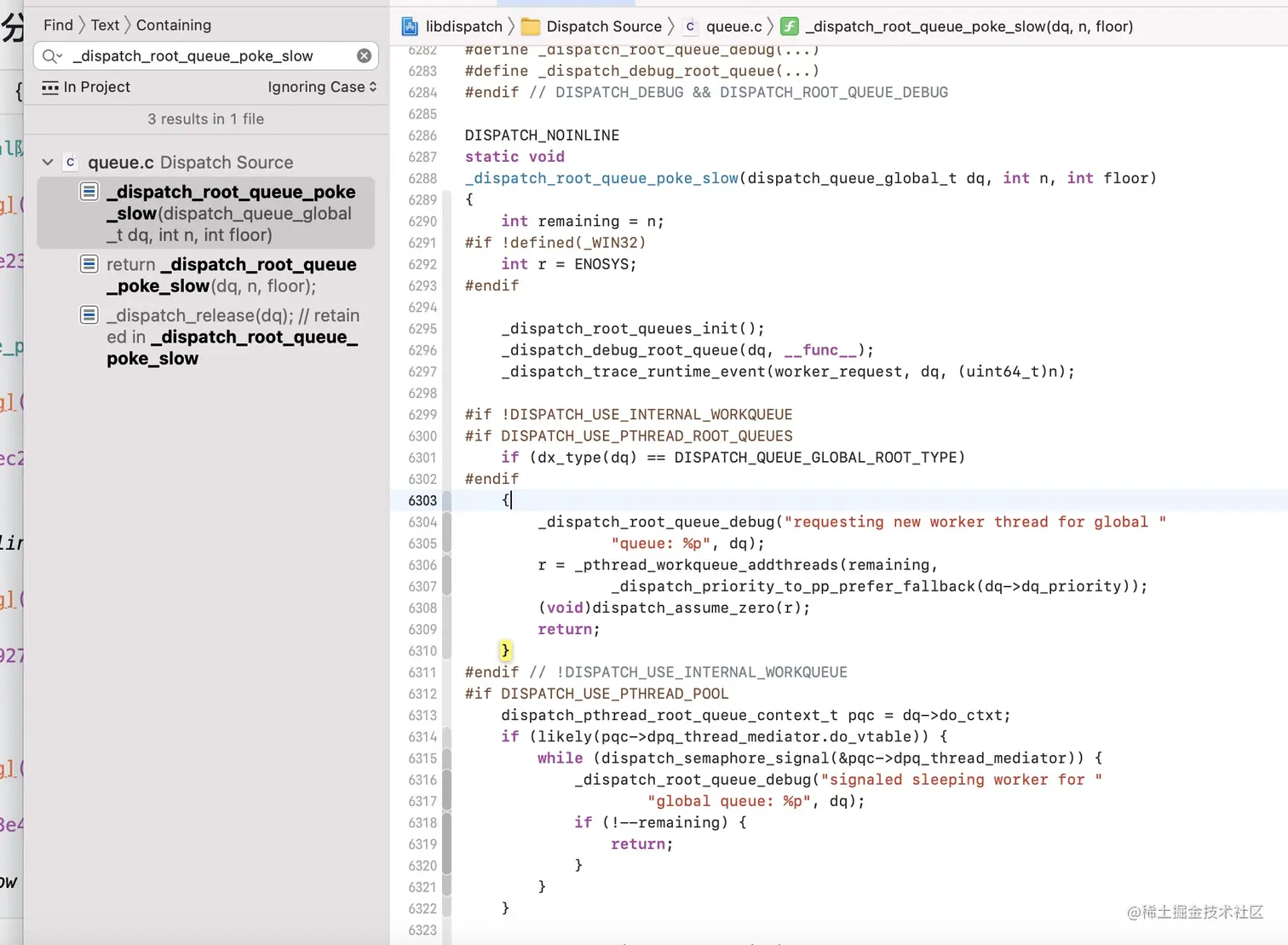Viewport: 1288px width, 945px height.
Task: Click '"global queue: %p"' string on line 6317
Action: point(728,801)
